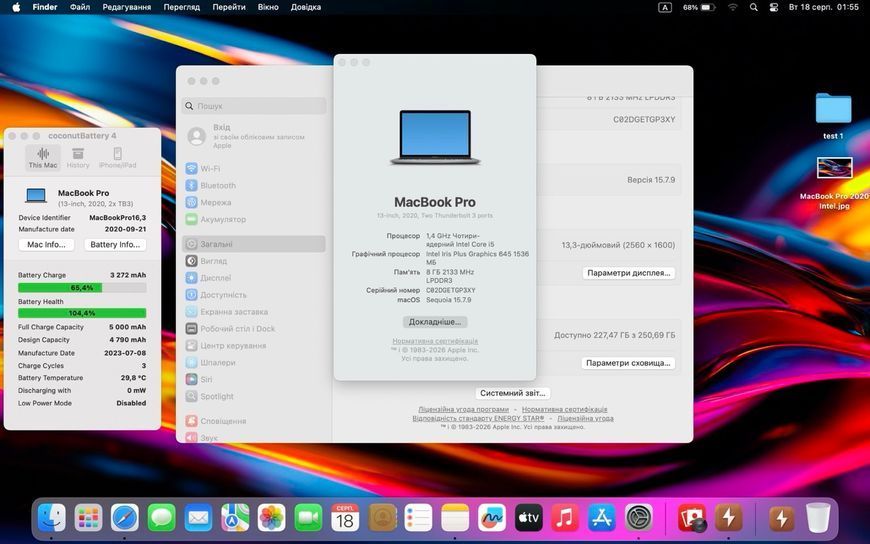Click the Mac Info... button
This screenshot has height=544, width=870.
click(x=47, y=244)
